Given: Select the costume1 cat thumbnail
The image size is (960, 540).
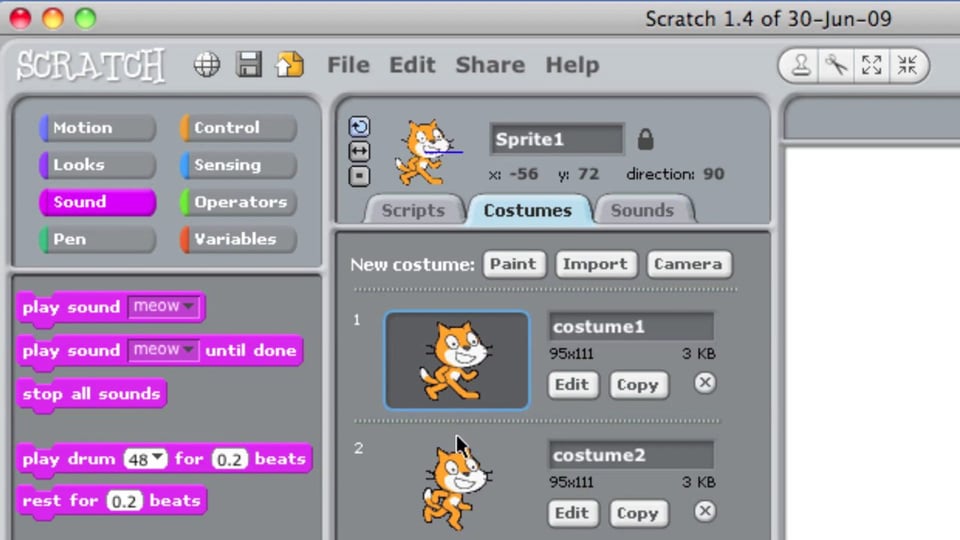Looking at the screenshot, I should (x=457, y=360).
